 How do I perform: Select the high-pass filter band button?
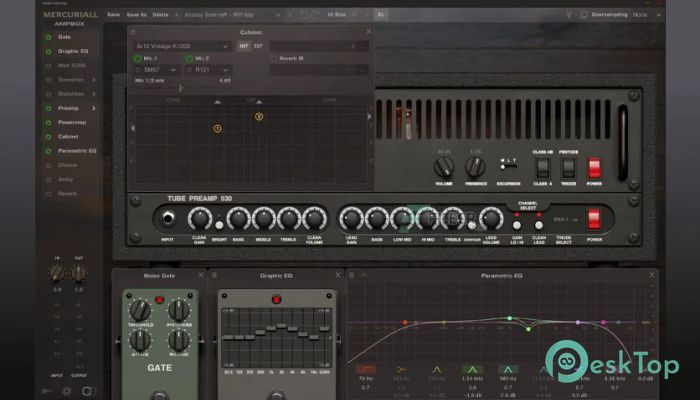click(365, 370)
